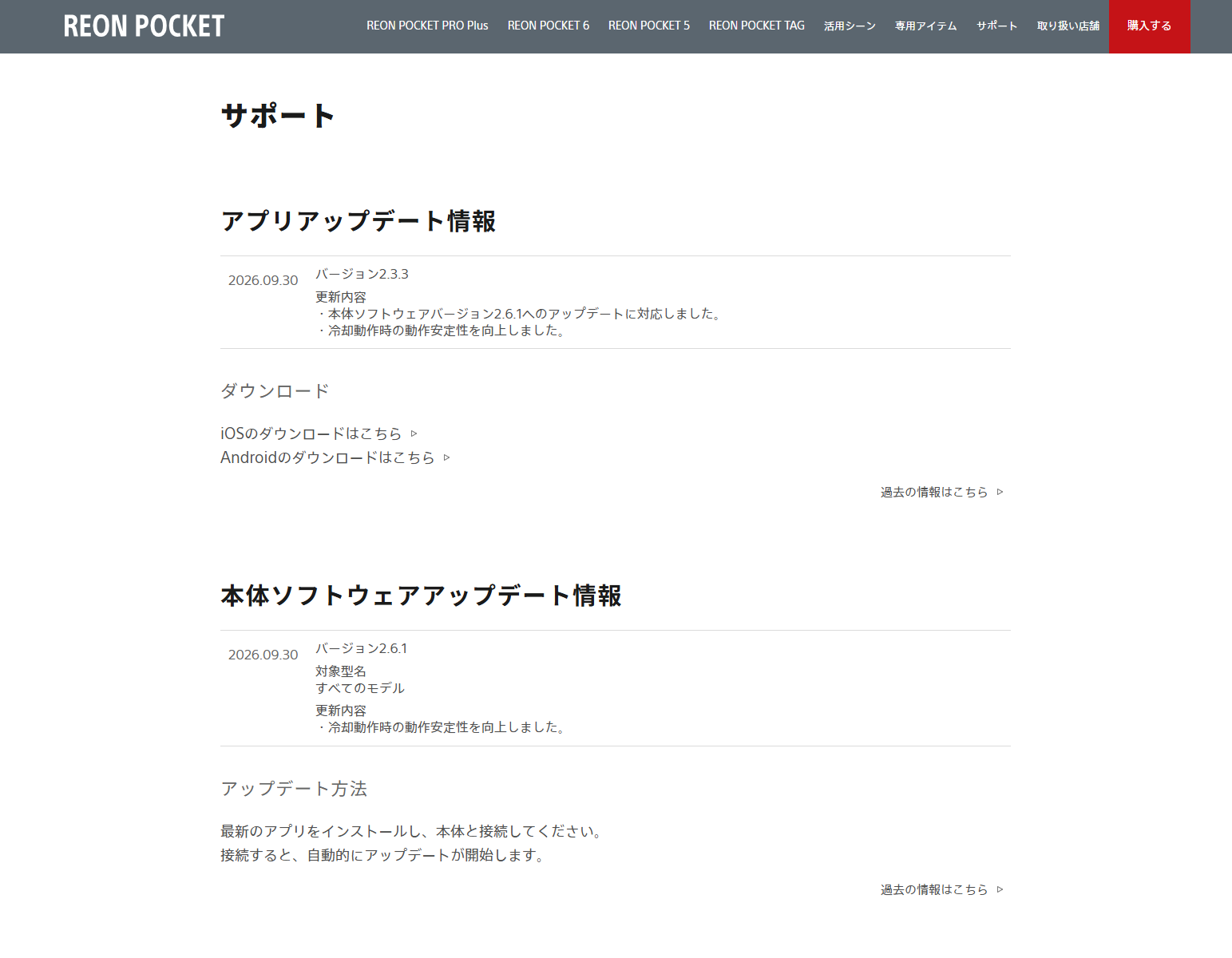
Task: Click the アップデート方法 subheading
Action: click(x=294, y=789)
